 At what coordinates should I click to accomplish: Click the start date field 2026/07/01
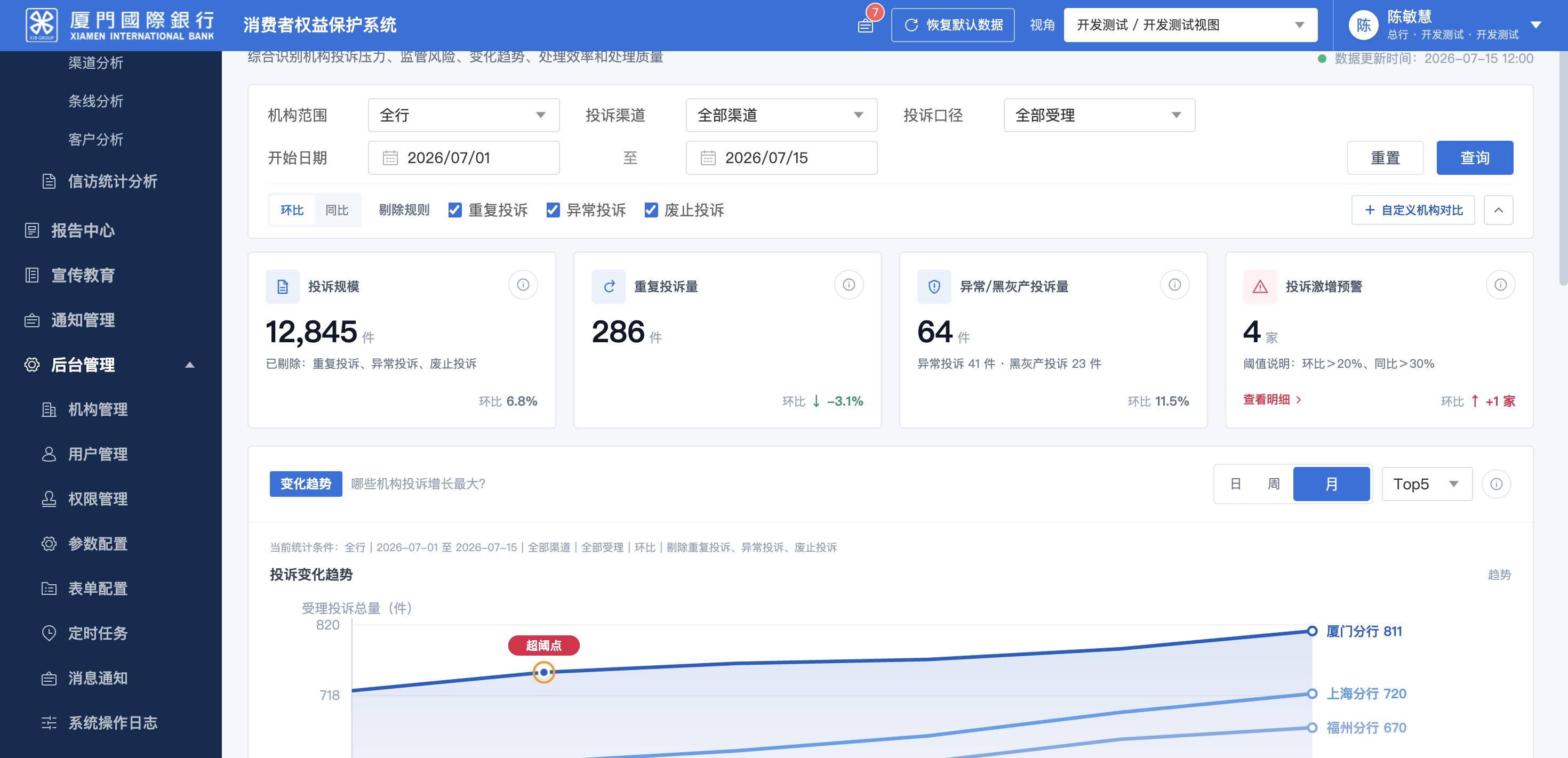464,158
